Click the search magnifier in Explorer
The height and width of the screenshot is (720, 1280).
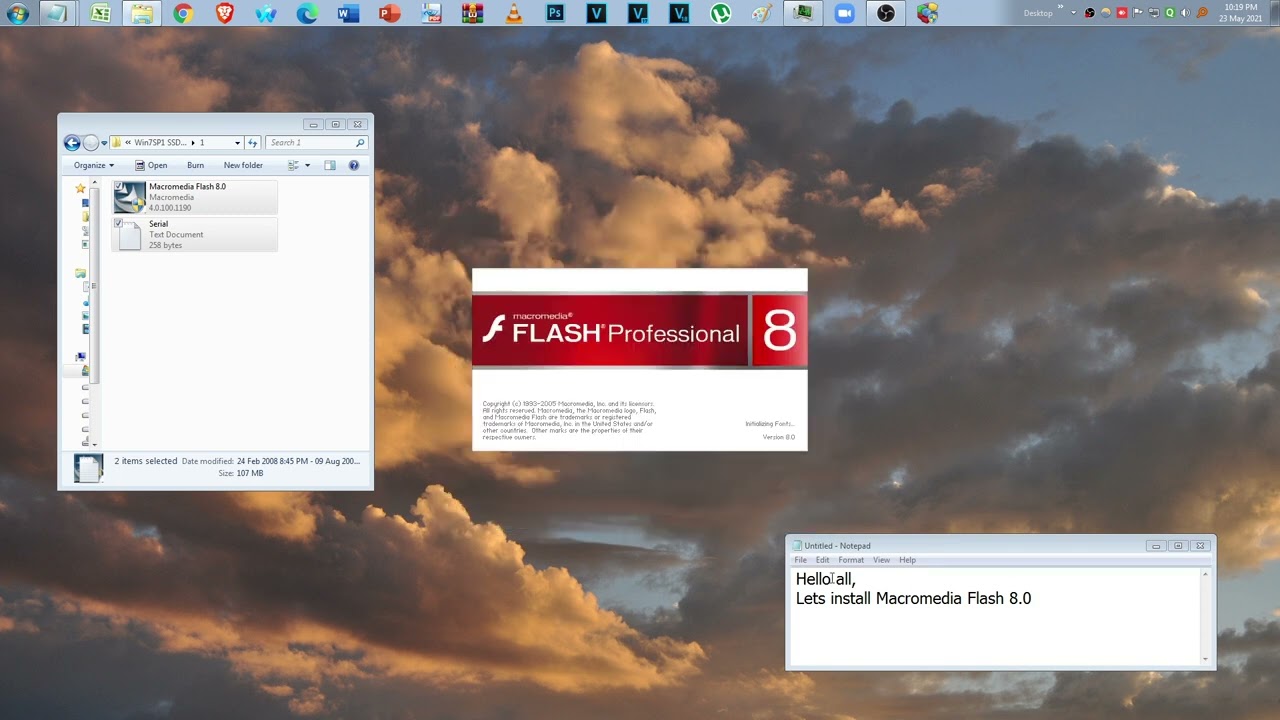360,143
